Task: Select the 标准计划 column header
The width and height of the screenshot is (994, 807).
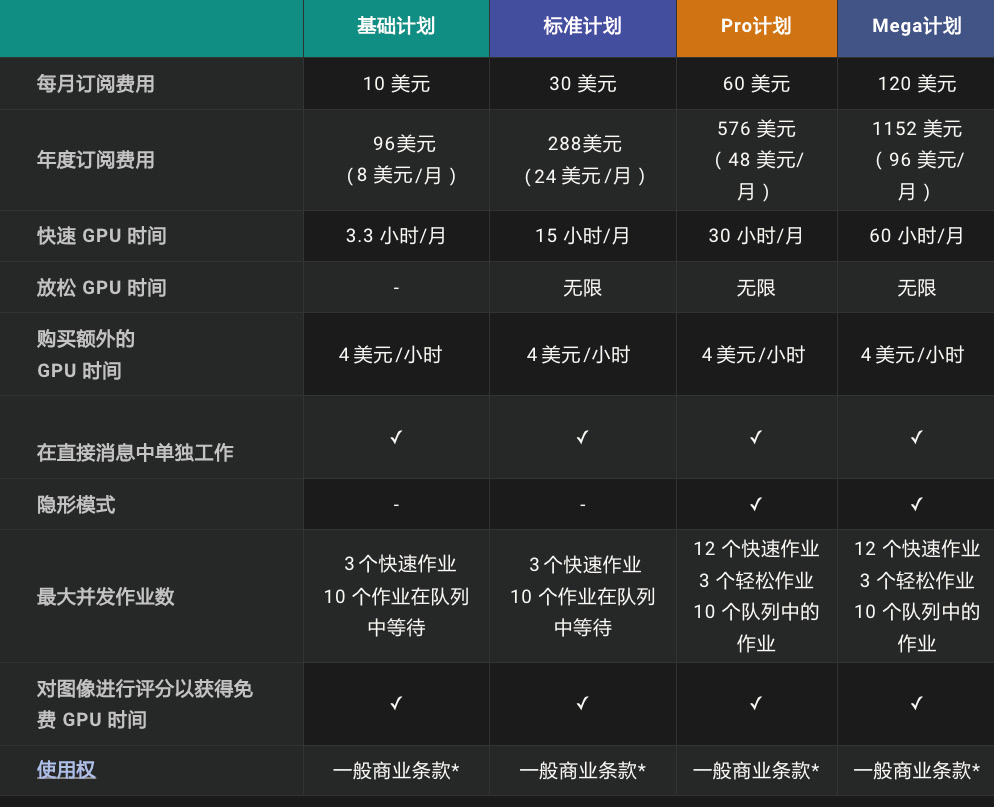Action: click(x=582, y=27)
